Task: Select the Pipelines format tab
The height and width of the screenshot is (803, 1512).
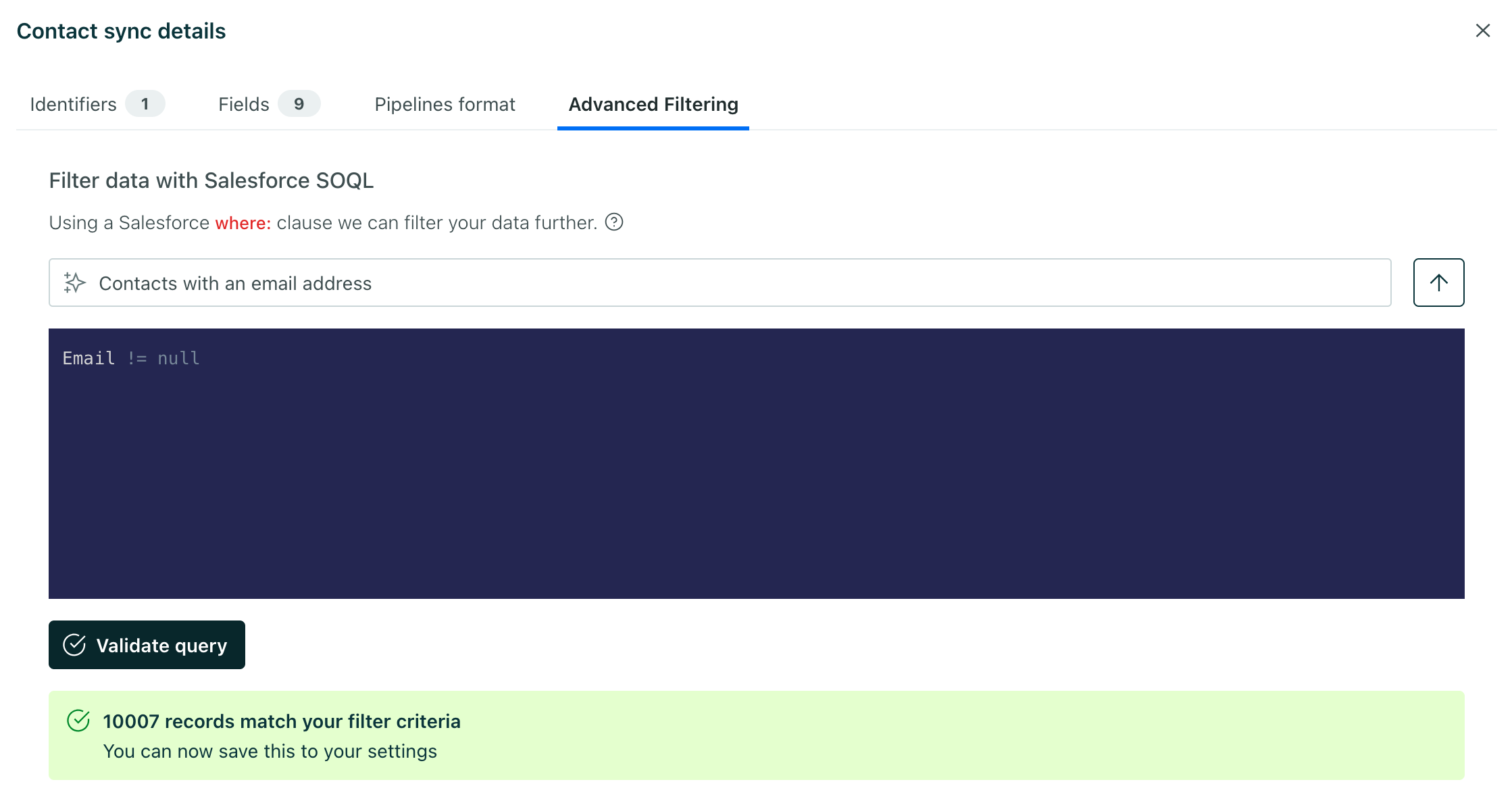Action: click(x=445, y=104)
